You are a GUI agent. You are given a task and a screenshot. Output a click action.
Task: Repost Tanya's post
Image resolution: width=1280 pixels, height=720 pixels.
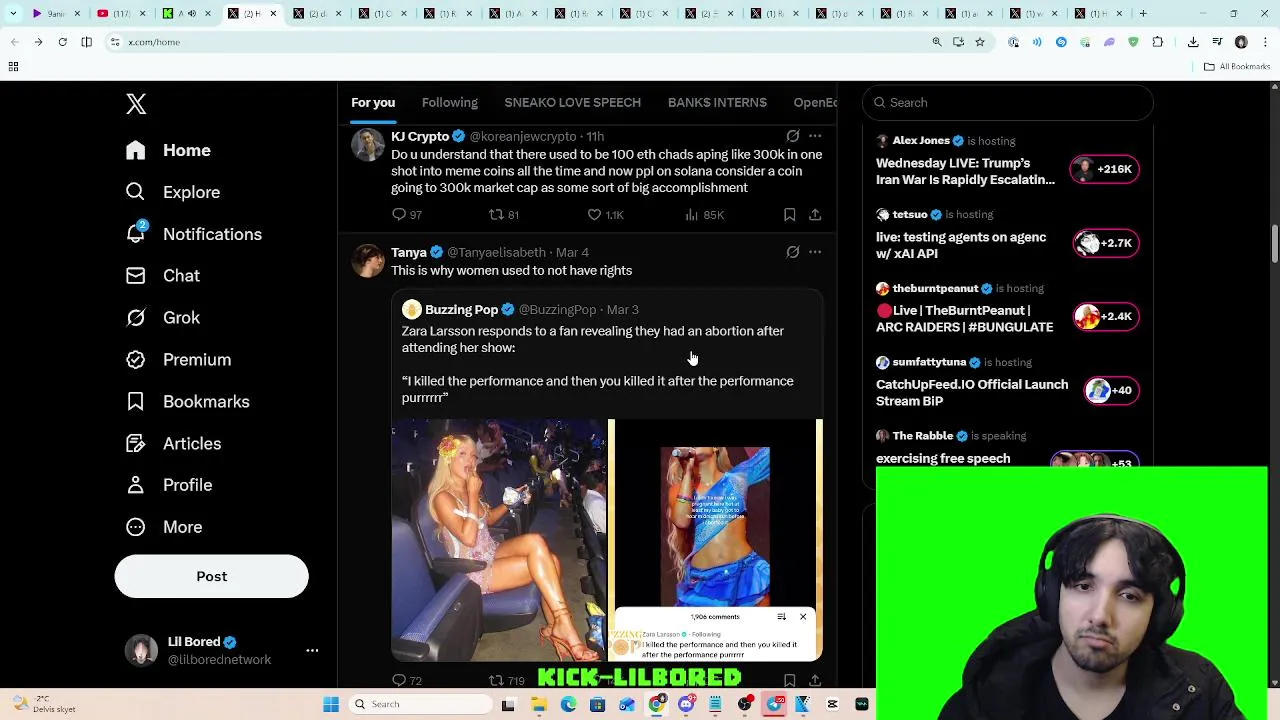click(x=505, y=681)
